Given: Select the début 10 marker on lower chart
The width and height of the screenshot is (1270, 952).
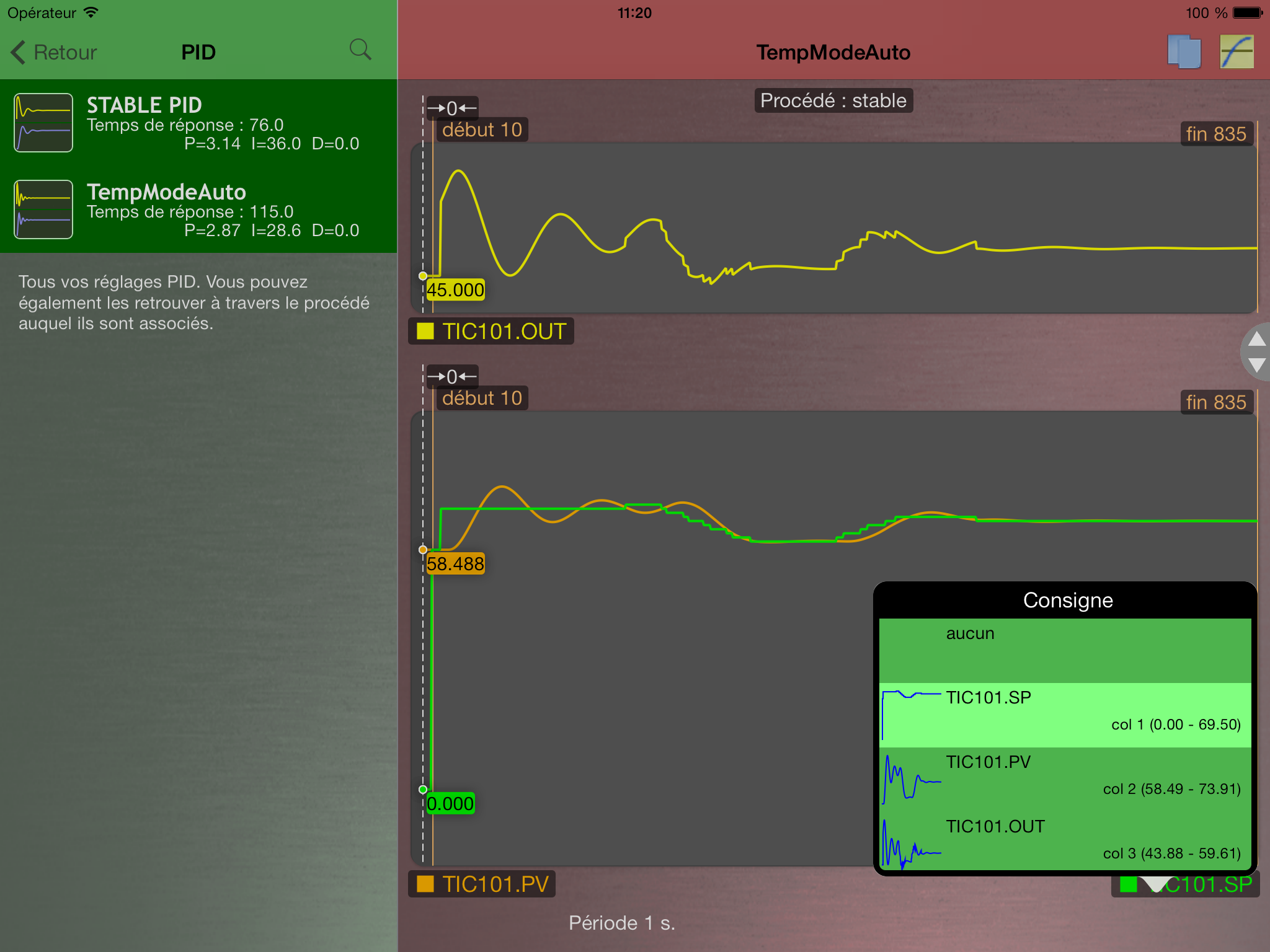Looking at the screenshot, I should tap(482, 399).
